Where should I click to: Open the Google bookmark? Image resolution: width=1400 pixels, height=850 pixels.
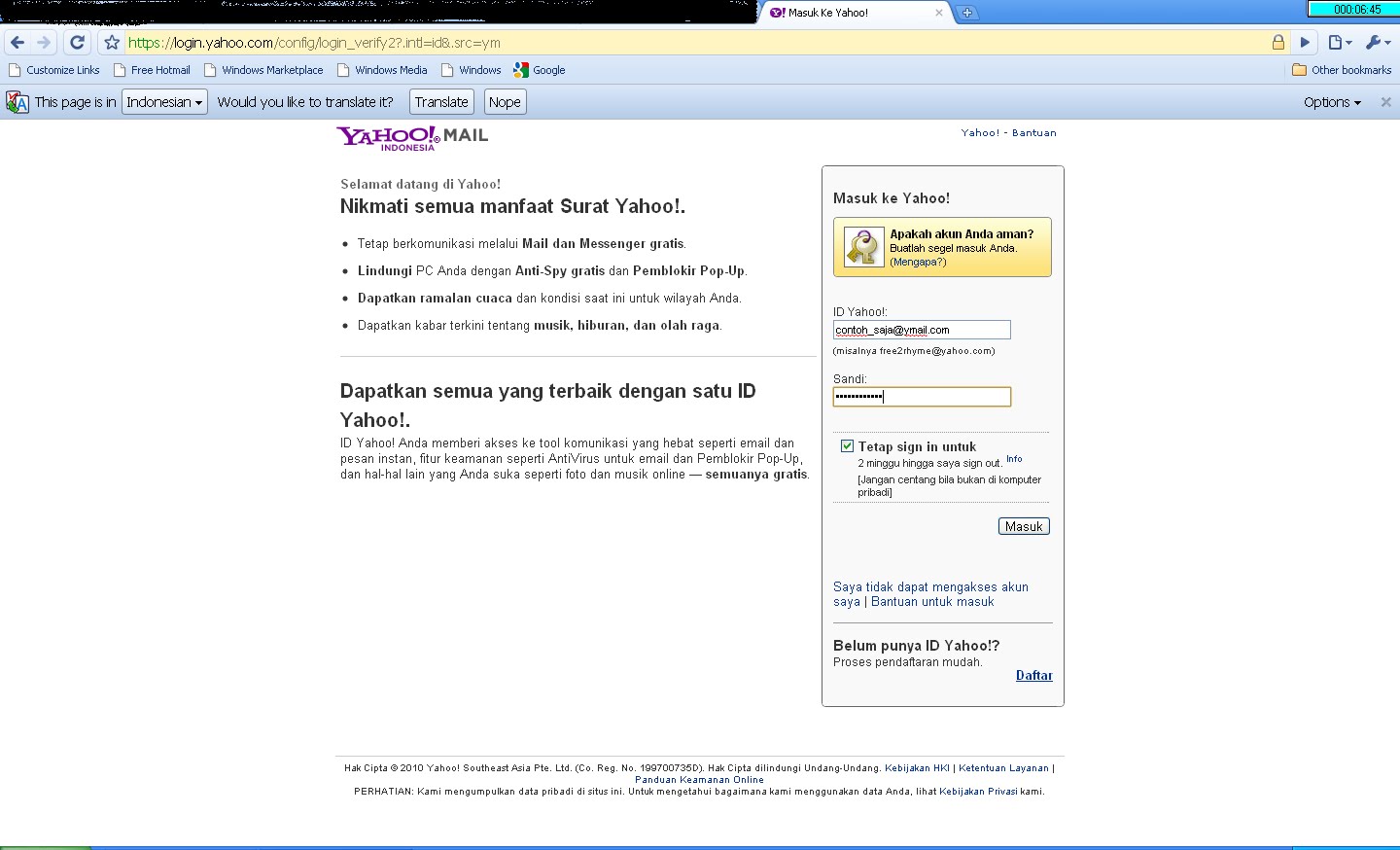click(540, 70)
